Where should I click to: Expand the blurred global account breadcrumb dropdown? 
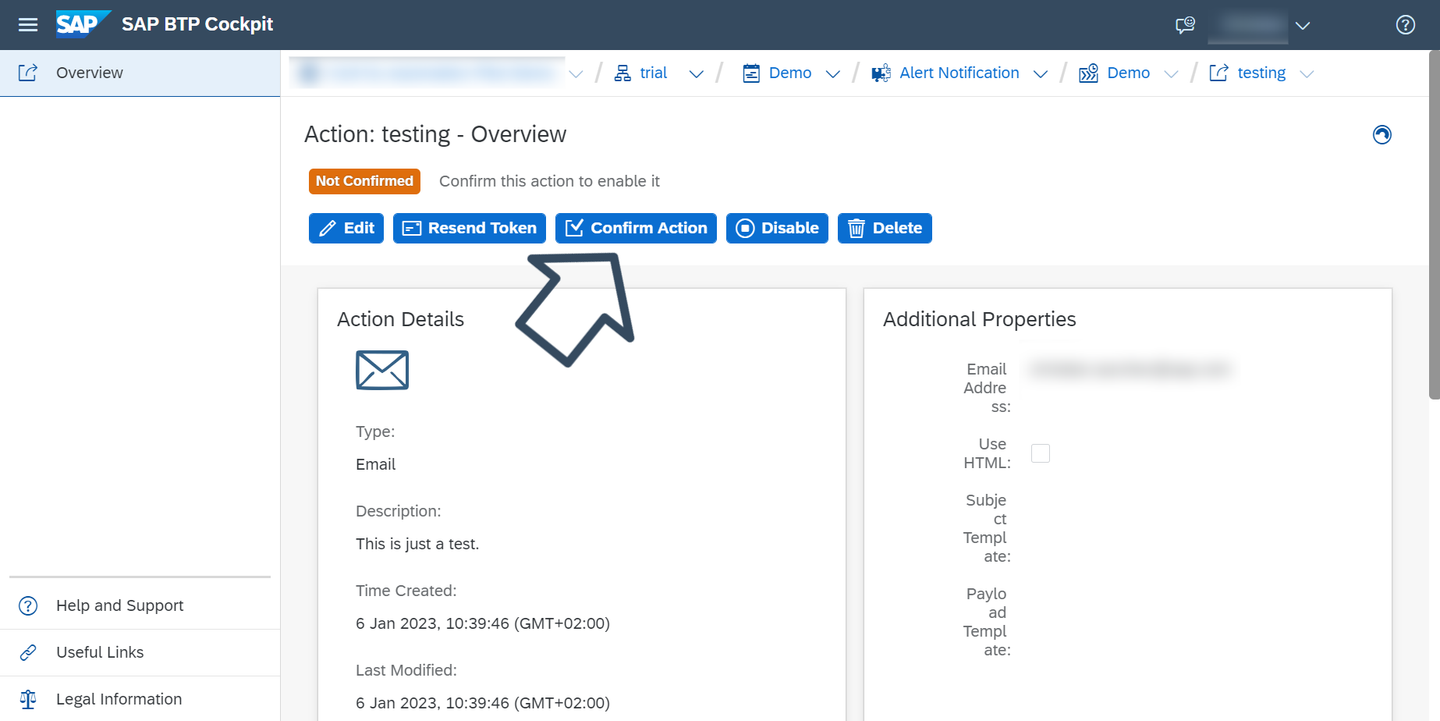[575, 74]
